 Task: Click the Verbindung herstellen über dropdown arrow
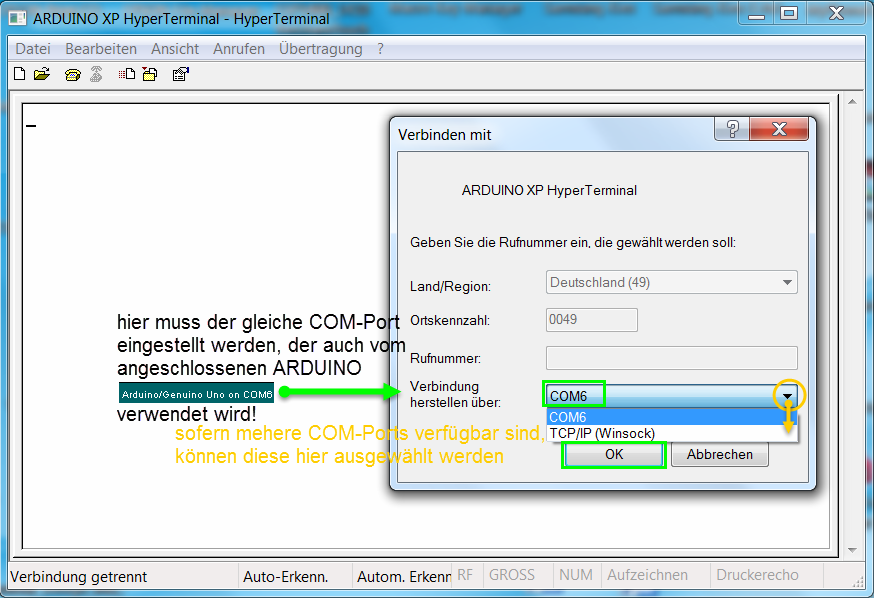tap(788, 396)
